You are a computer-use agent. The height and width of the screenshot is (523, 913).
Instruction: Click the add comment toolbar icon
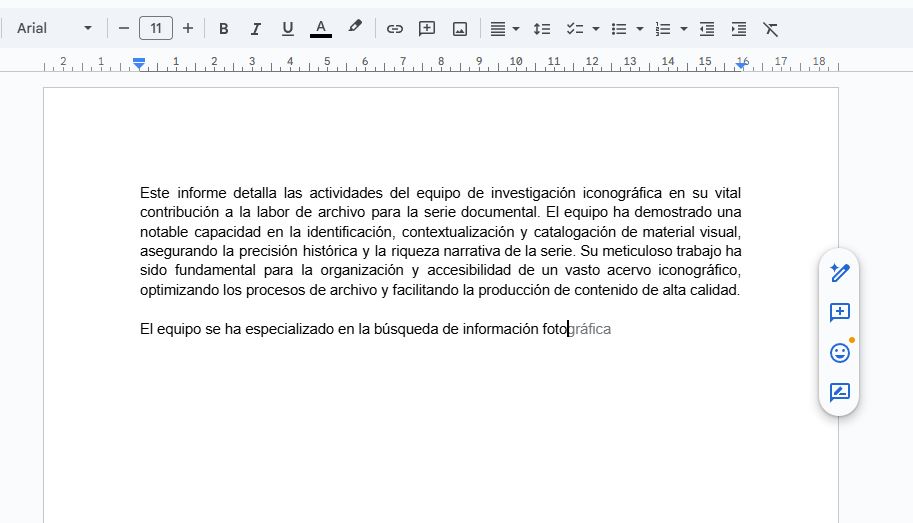(427, 29)
